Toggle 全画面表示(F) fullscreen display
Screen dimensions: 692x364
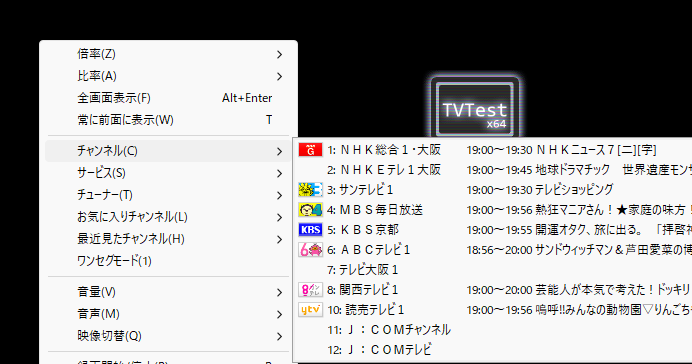point(168,98)
